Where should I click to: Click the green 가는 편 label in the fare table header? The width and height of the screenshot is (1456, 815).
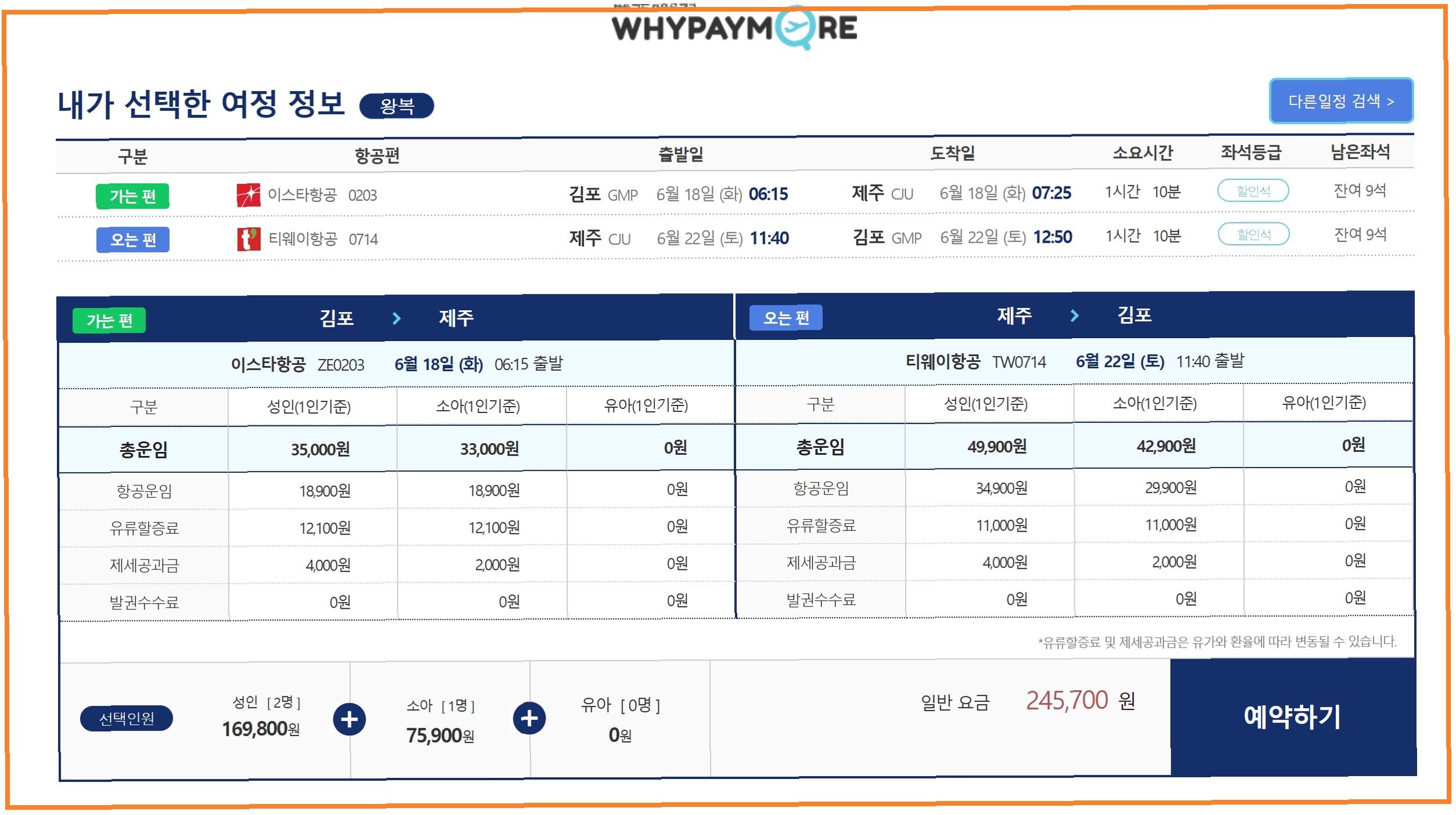click(109, 320)
